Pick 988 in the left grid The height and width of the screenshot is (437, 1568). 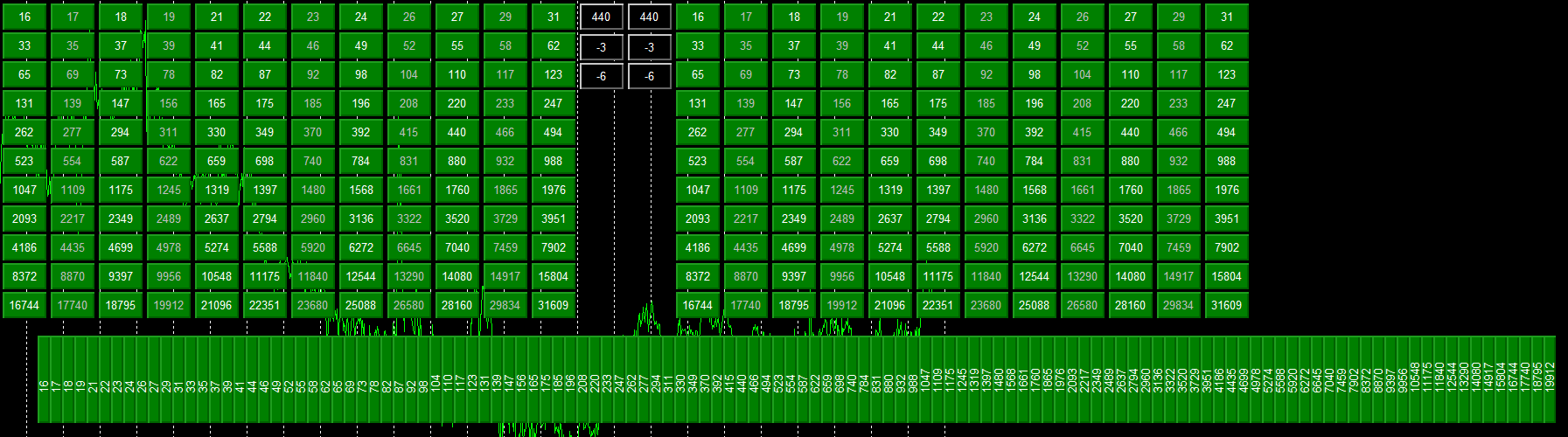coord(554,161)
